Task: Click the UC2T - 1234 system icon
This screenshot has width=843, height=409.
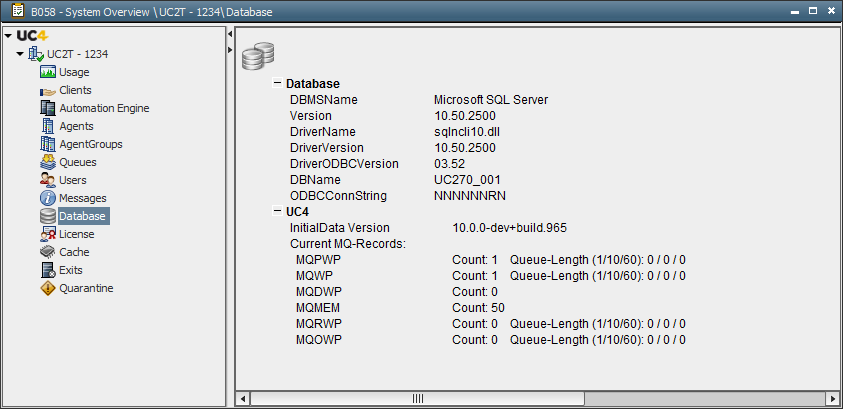Action: (36, 54)
